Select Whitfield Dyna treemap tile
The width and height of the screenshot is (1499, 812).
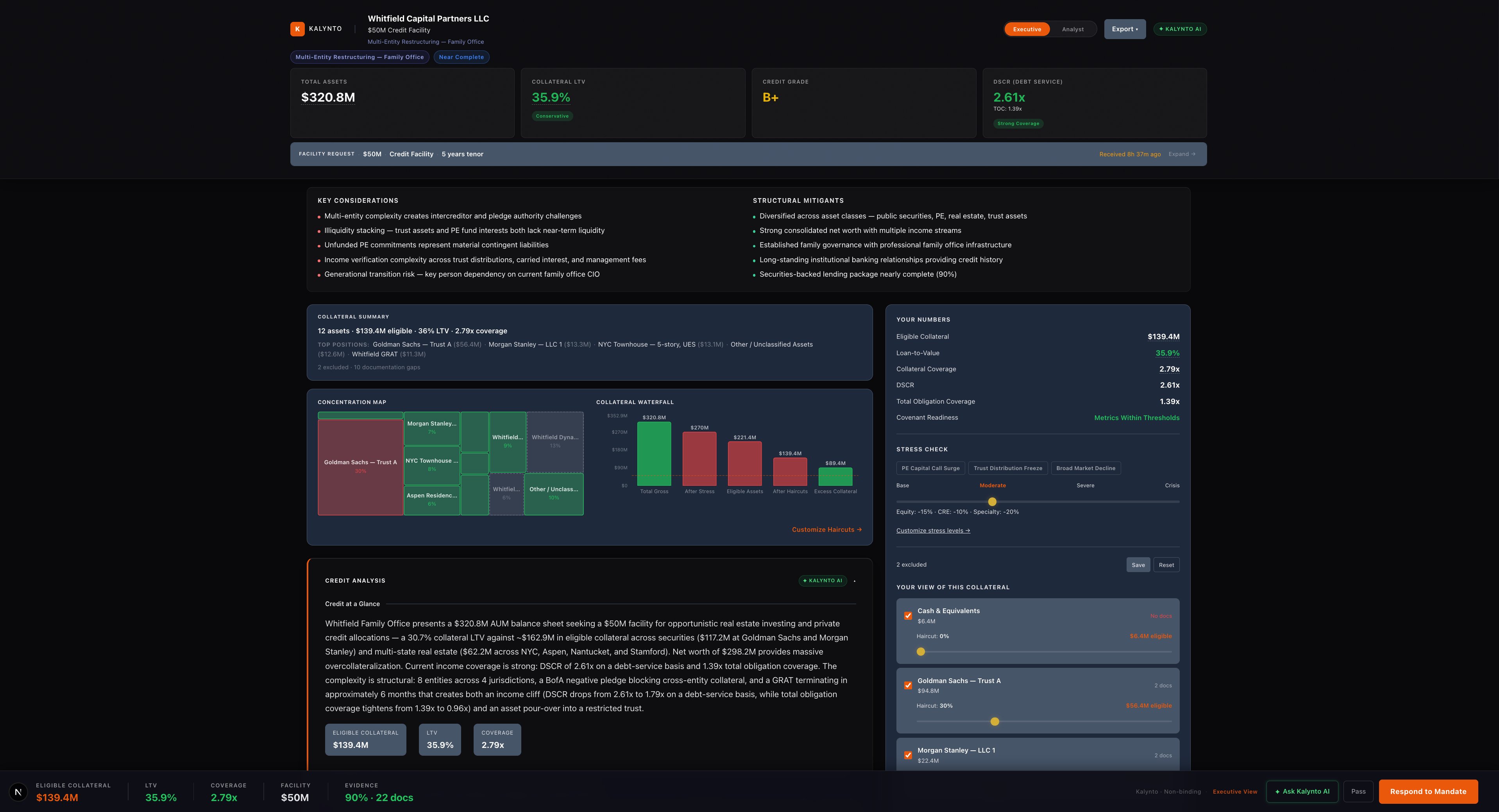555,442
